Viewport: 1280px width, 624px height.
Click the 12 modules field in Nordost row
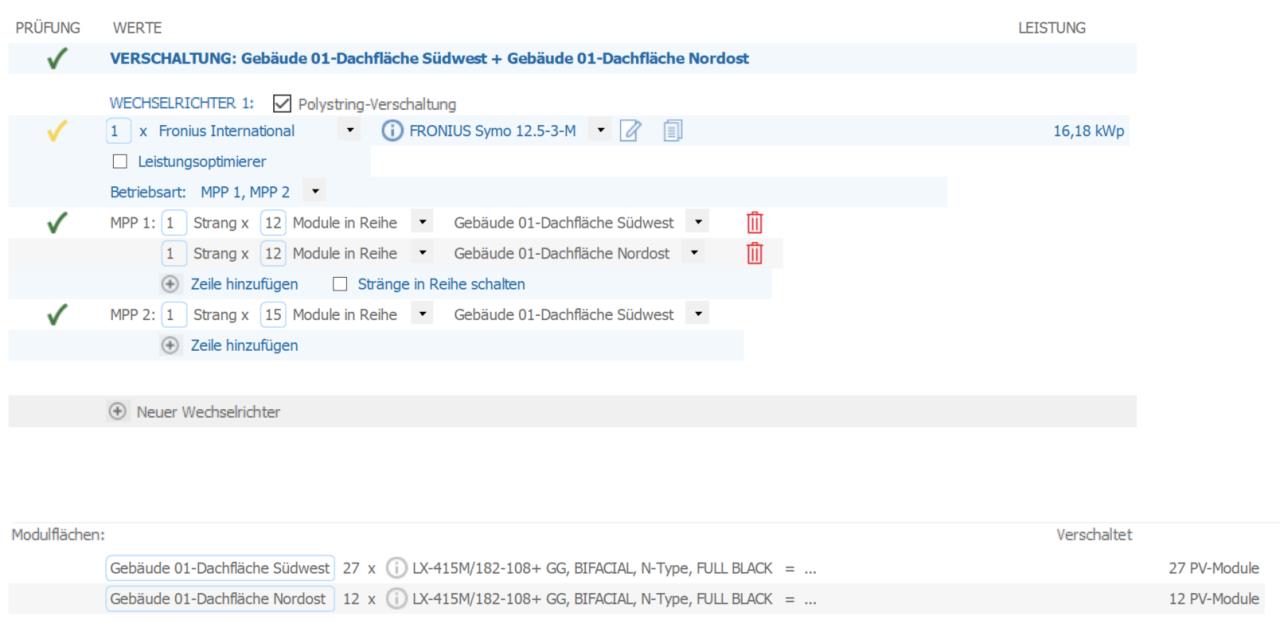pos(273,254)
